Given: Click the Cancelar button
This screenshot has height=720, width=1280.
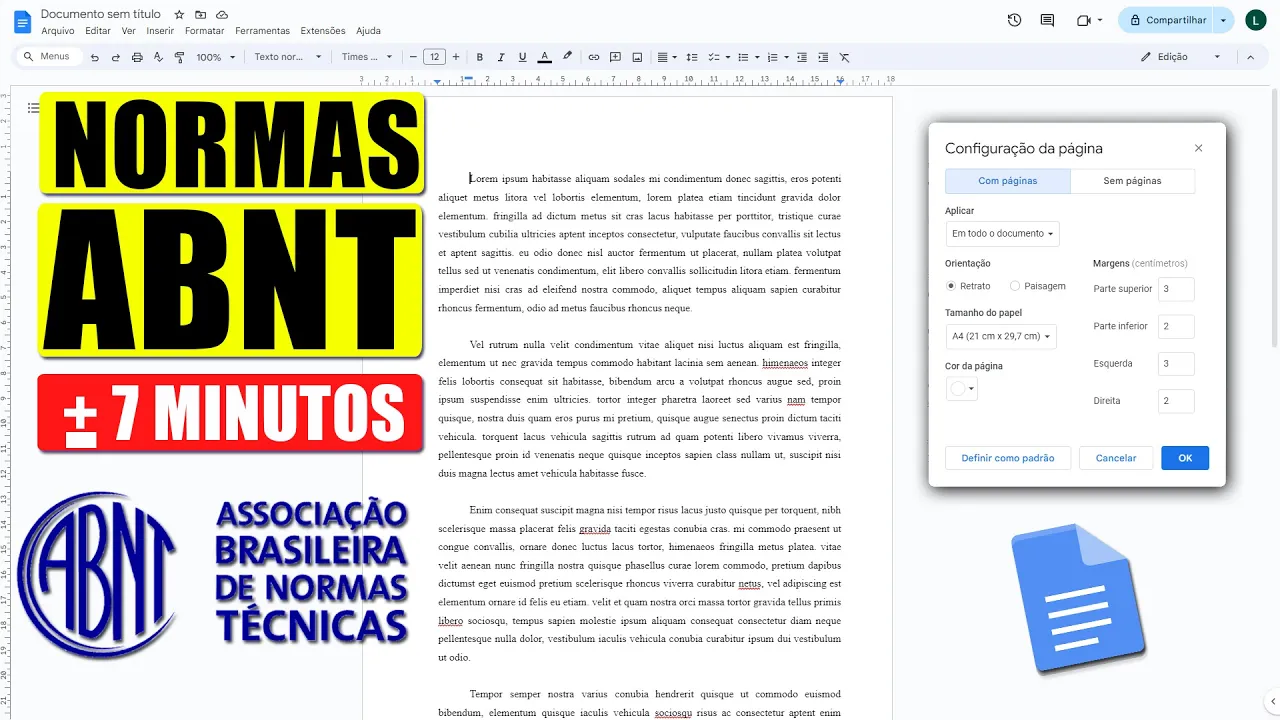Looking at the screenshot, I should 1116,458.
